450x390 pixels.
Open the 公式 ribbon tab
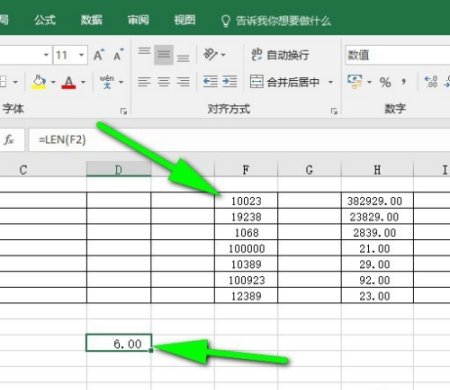(x=45, y=20)
